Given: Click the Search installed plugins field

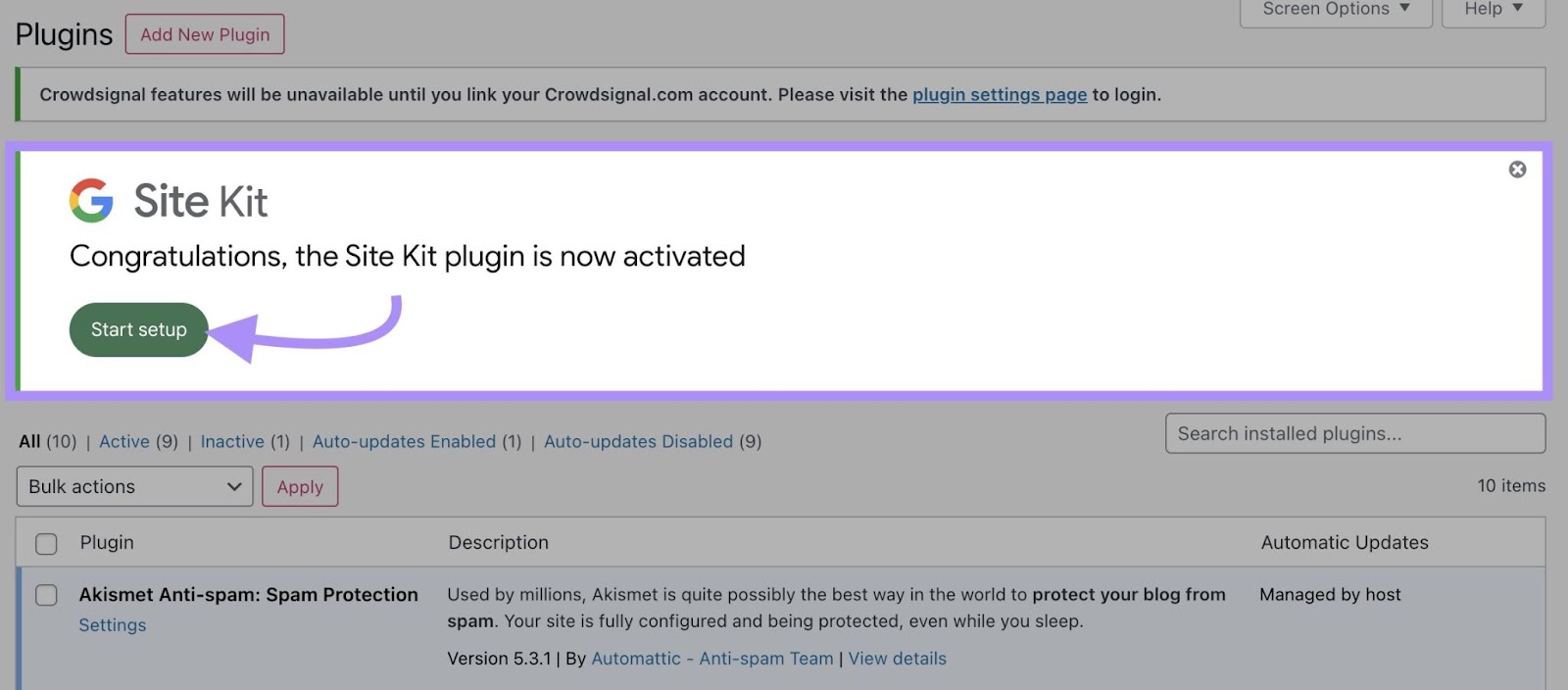Looking at the screenshot, I should (x=1354, y=433).
